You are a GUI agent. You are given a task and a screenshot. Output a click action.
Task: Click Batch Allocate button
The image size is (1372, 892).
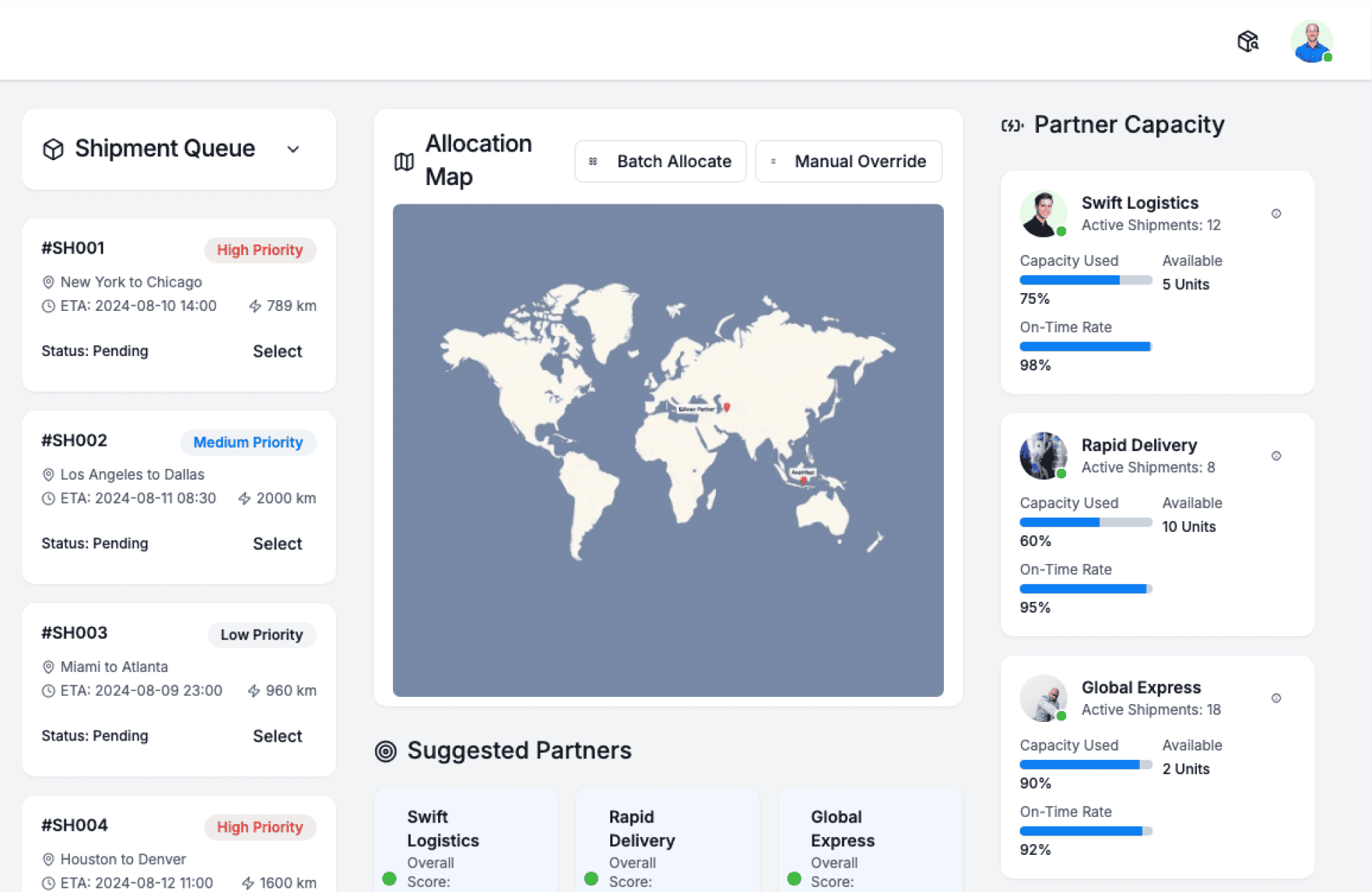coord(660,162)
